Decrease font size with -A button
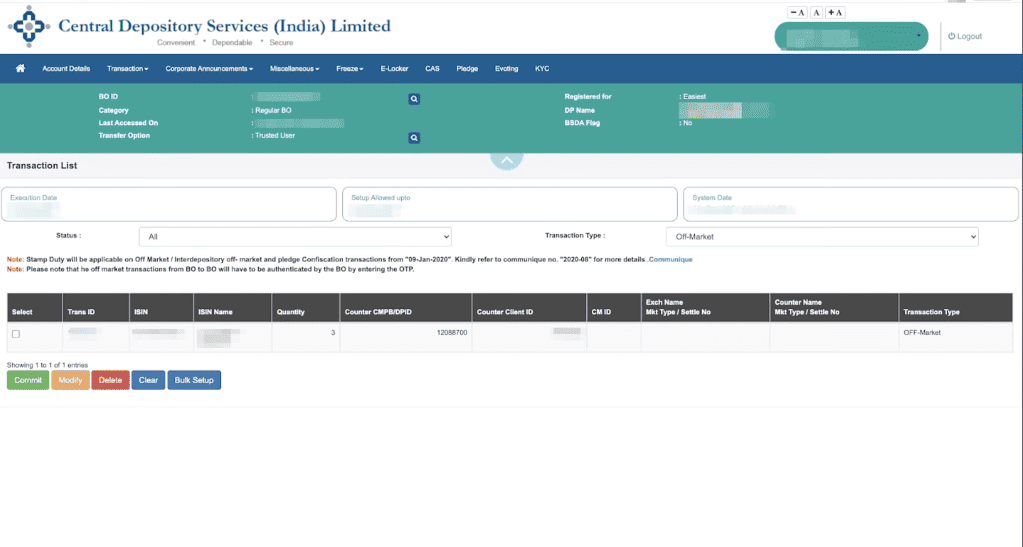Viewport: 1023px width, 547px height. click(x=797, y=12)
